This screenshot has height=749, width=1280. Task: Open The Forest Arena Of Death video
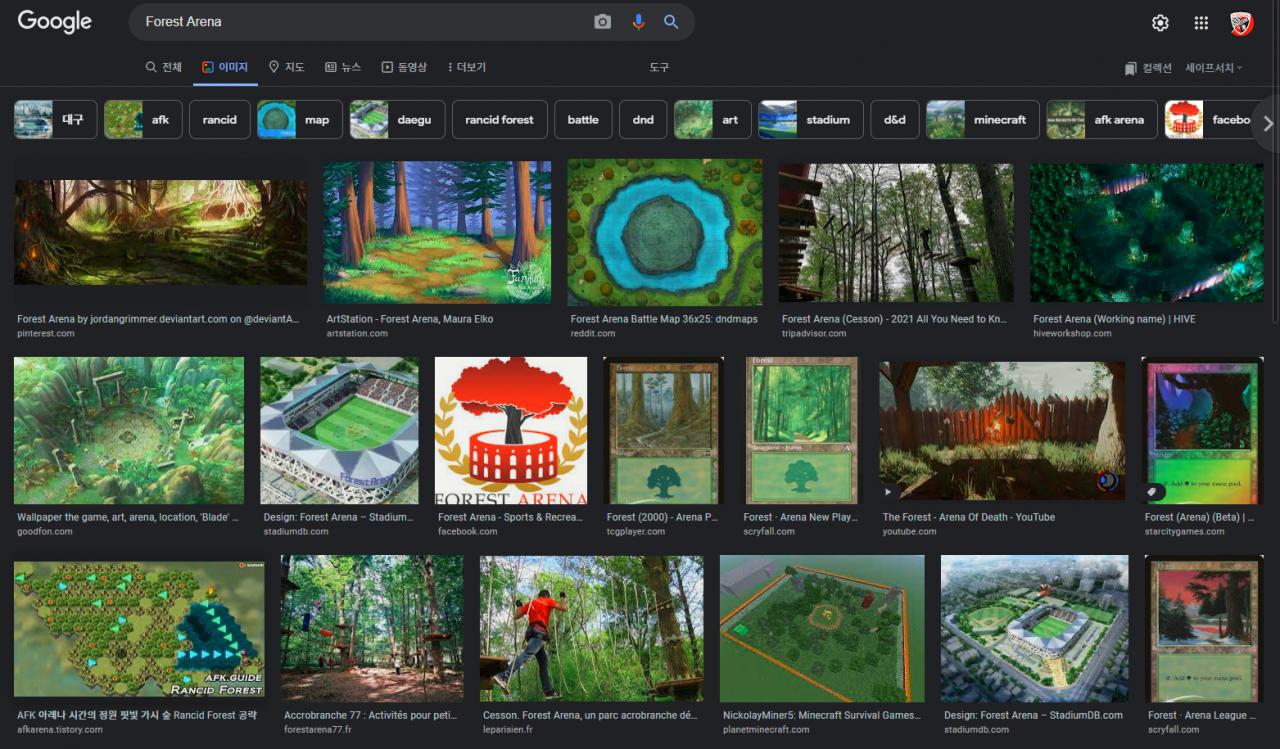(1002, 431)
